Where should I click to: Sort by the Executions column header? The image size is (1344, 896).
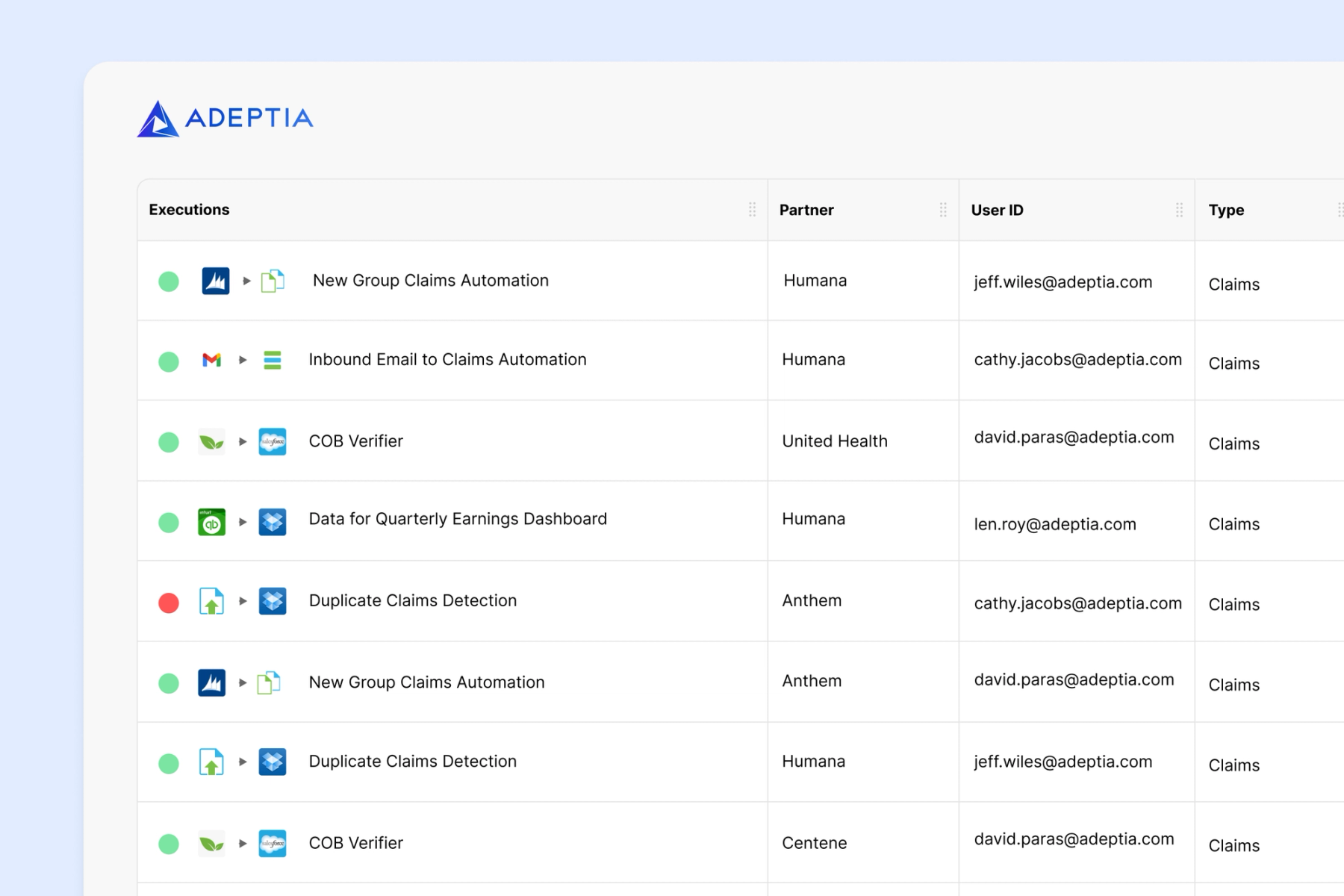(189, 210)
